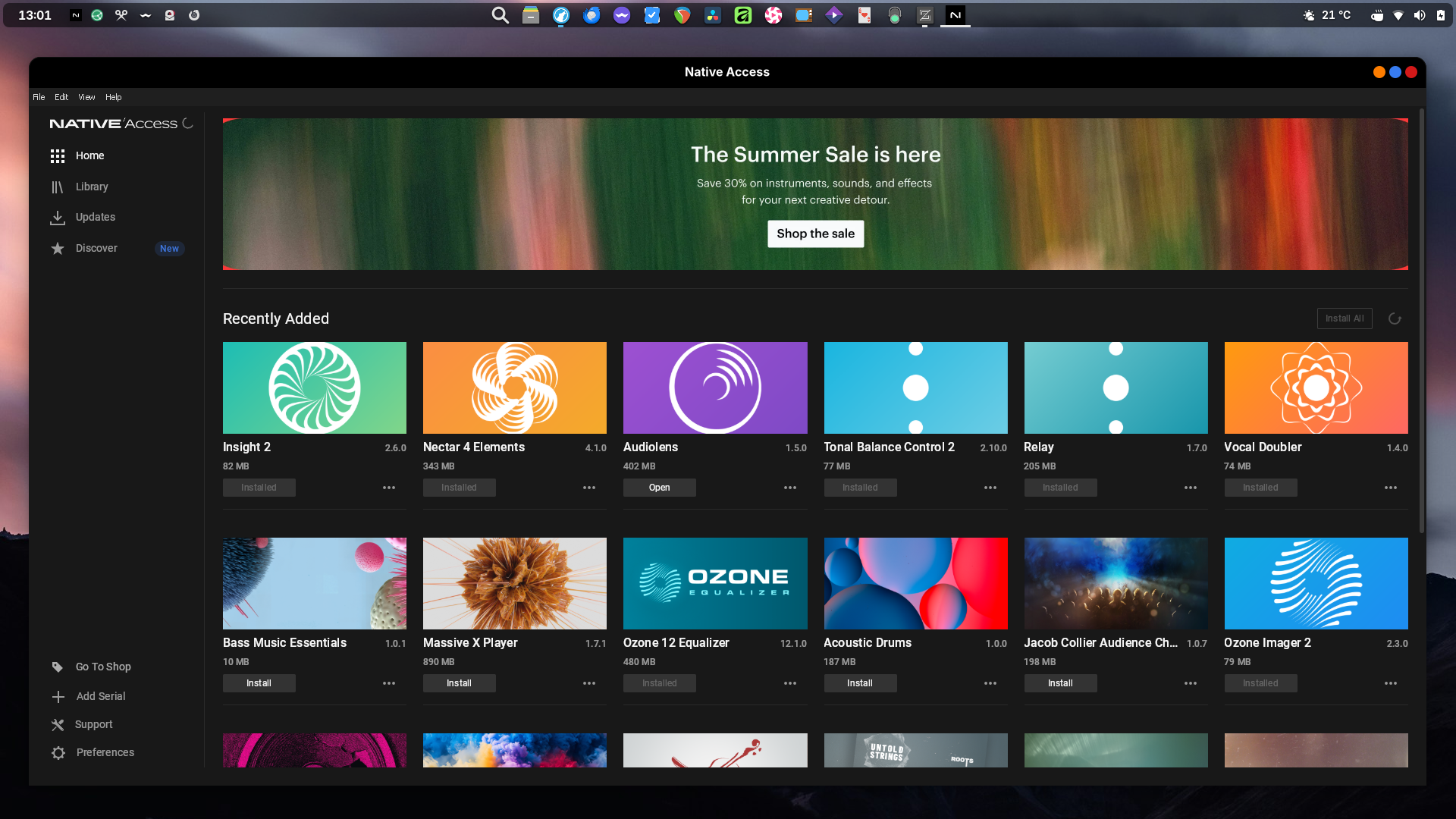The height and width of the screenshot is (819, 1456).
Task: Open more options for Vocal Doubler
Action: pos(1391,488)
